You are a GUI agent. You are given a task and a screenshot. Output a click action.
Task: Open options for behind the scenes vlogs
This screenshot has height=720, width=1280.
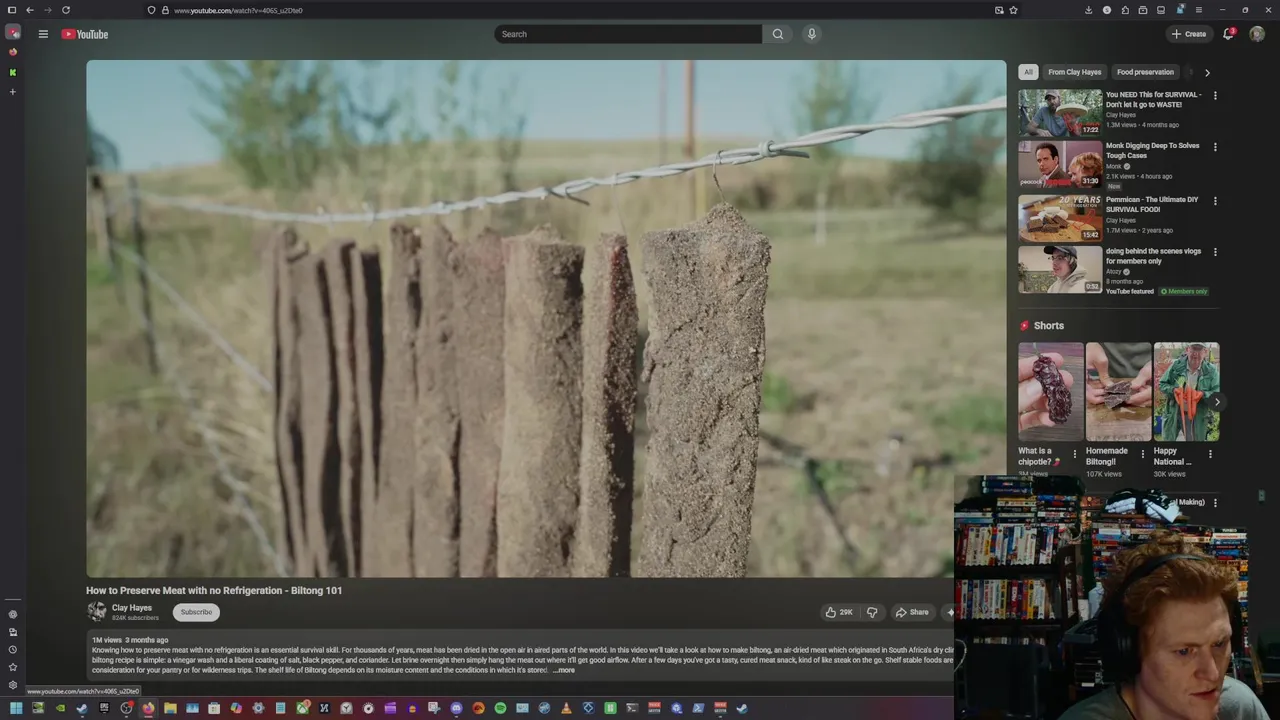(x=1215, y=252)
